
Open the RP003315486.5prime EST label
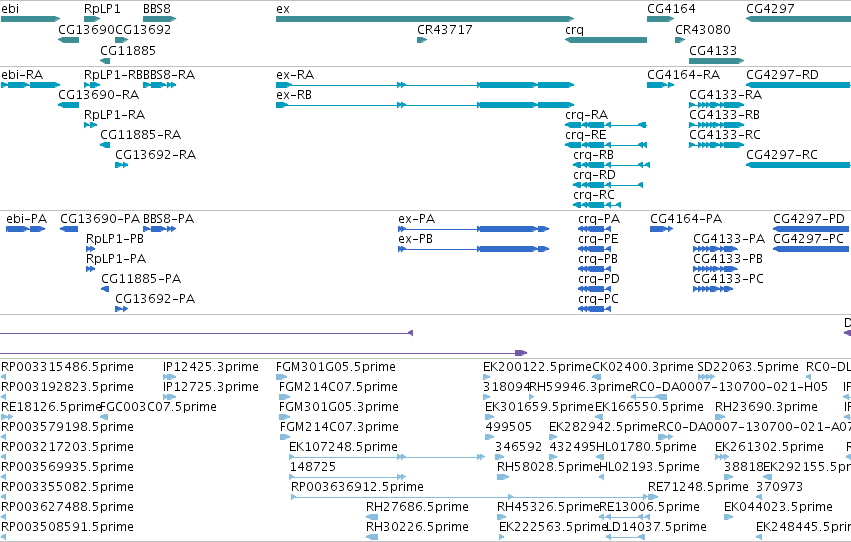[x=67, y=367]
